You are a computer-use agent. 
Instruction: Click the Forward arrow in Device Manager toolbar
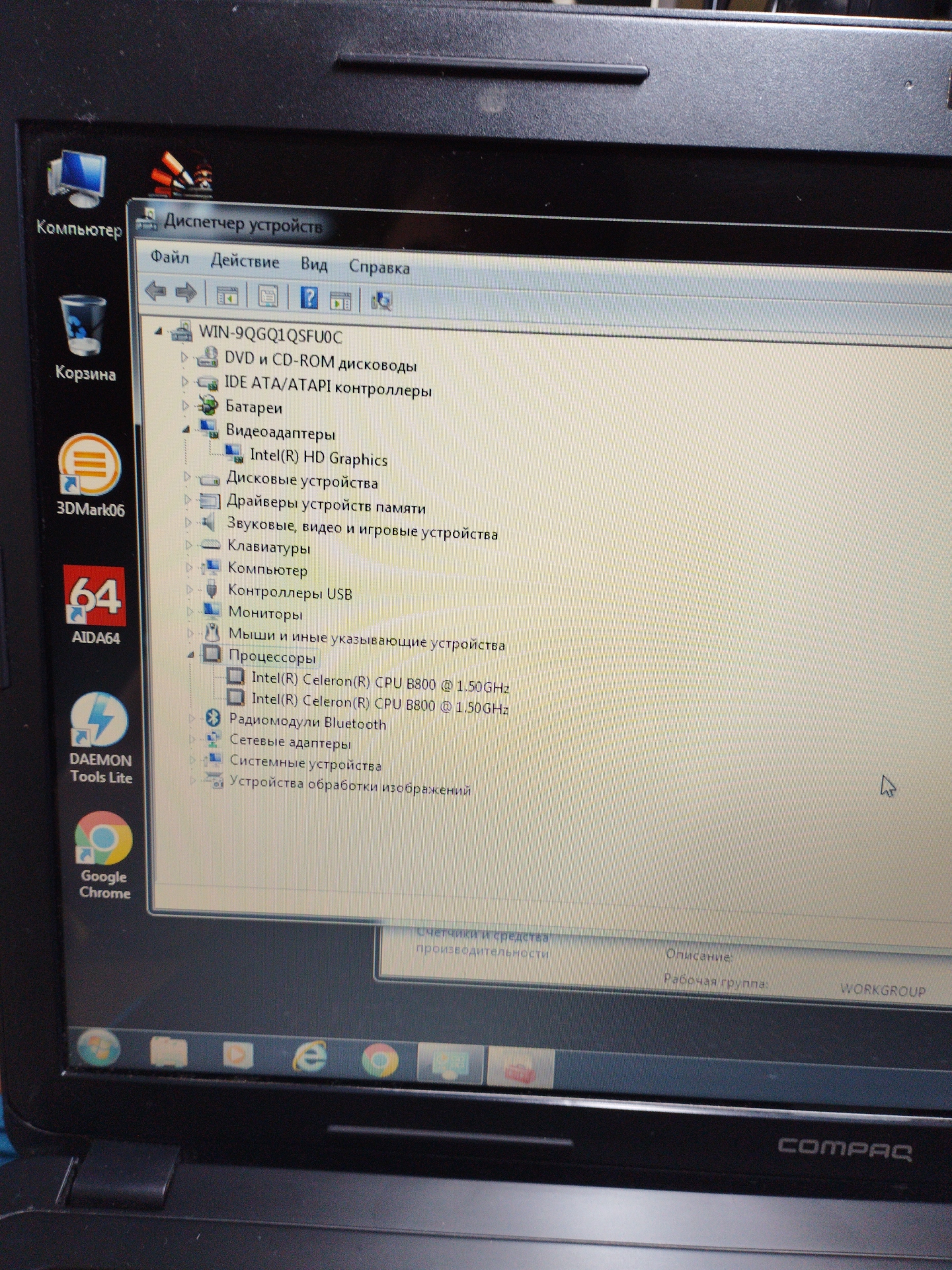click(186, 292)
